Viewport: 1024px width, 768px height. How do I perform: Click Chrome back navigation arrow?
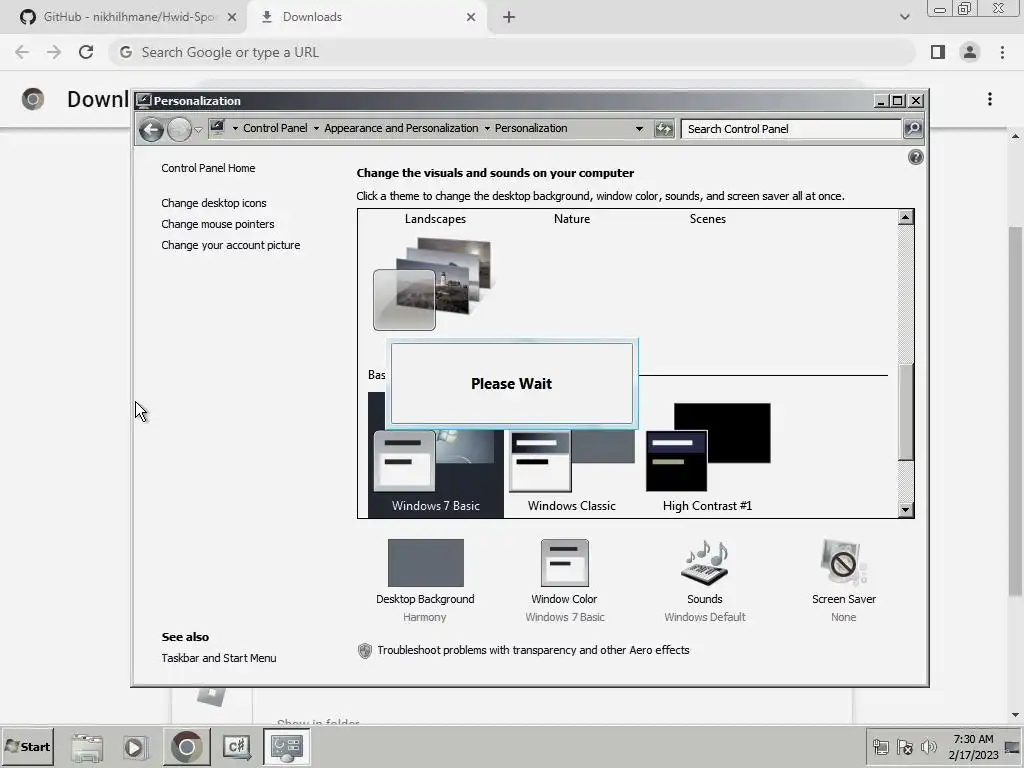22,52
